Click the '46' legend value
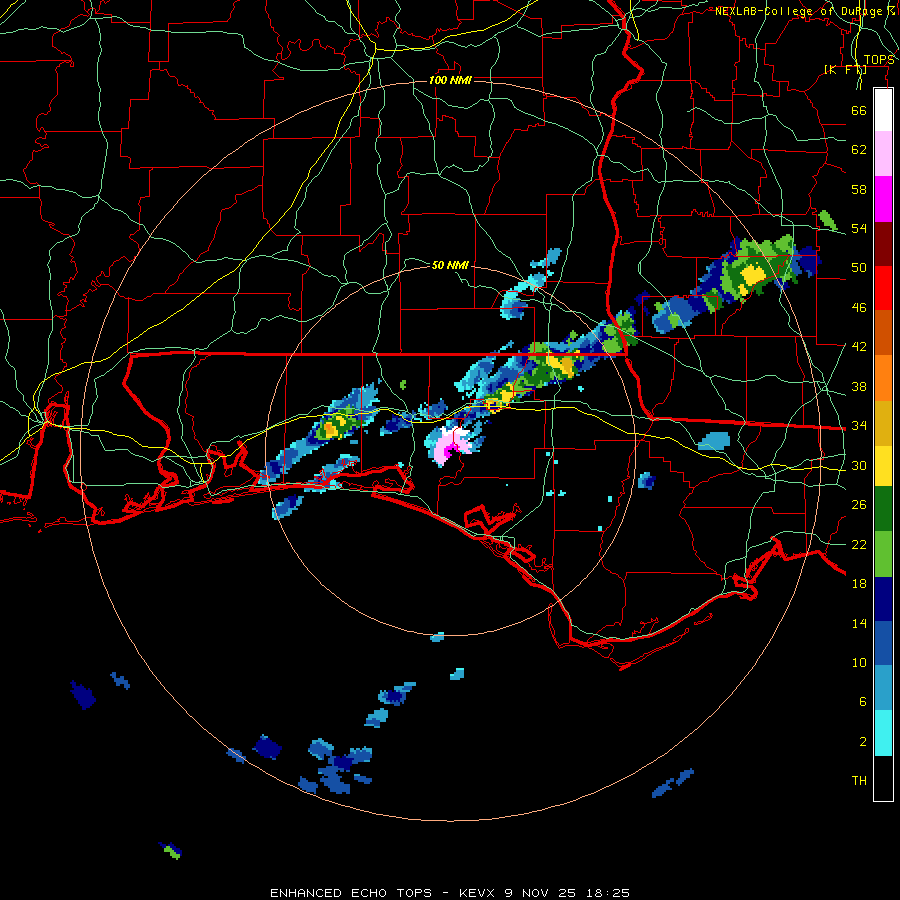The image size is (900, 900). point(859,308)
